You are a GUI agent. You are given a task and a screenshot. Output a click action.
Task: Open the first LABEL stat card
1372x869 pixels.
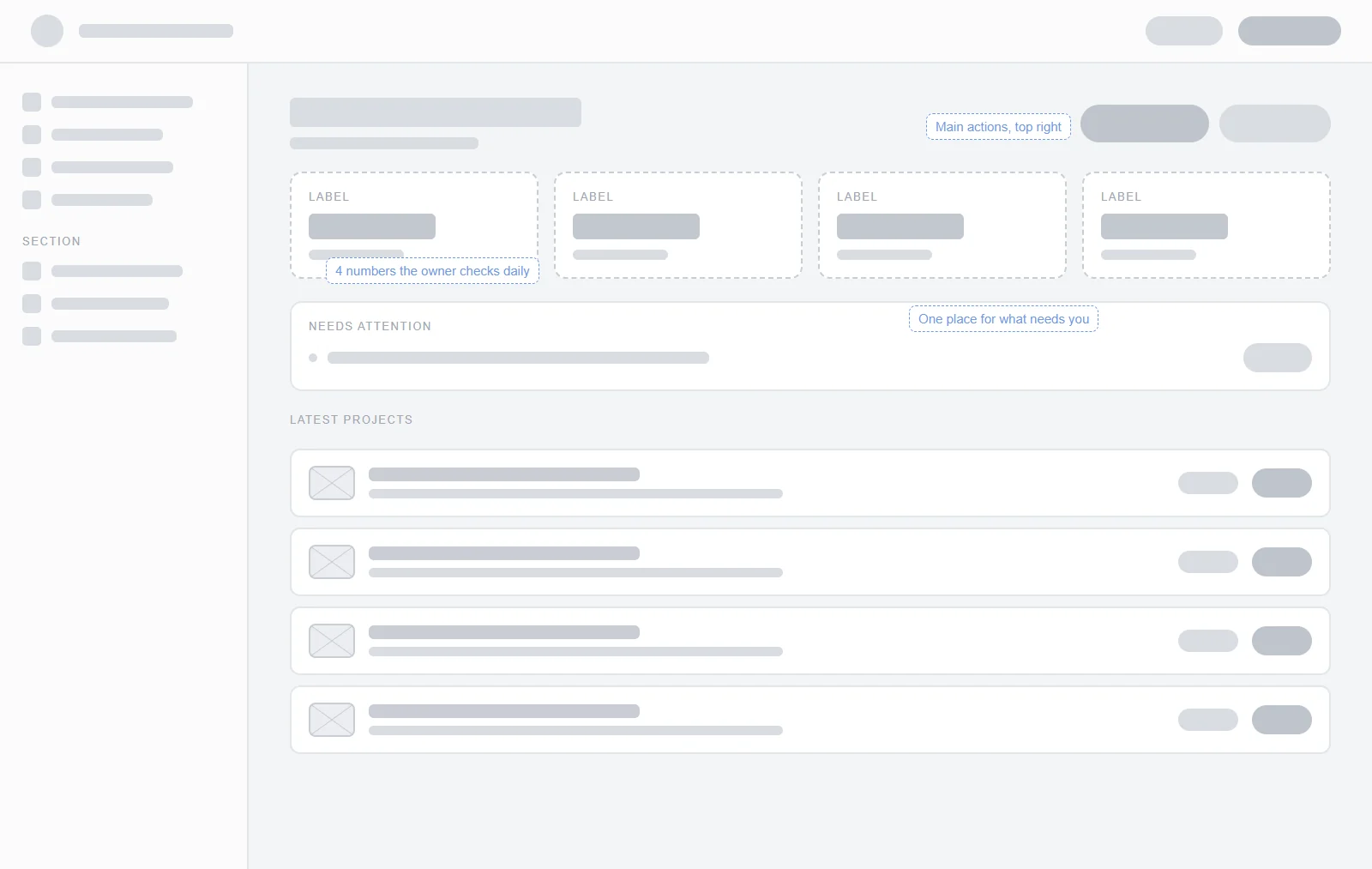(x=414, y=225)
